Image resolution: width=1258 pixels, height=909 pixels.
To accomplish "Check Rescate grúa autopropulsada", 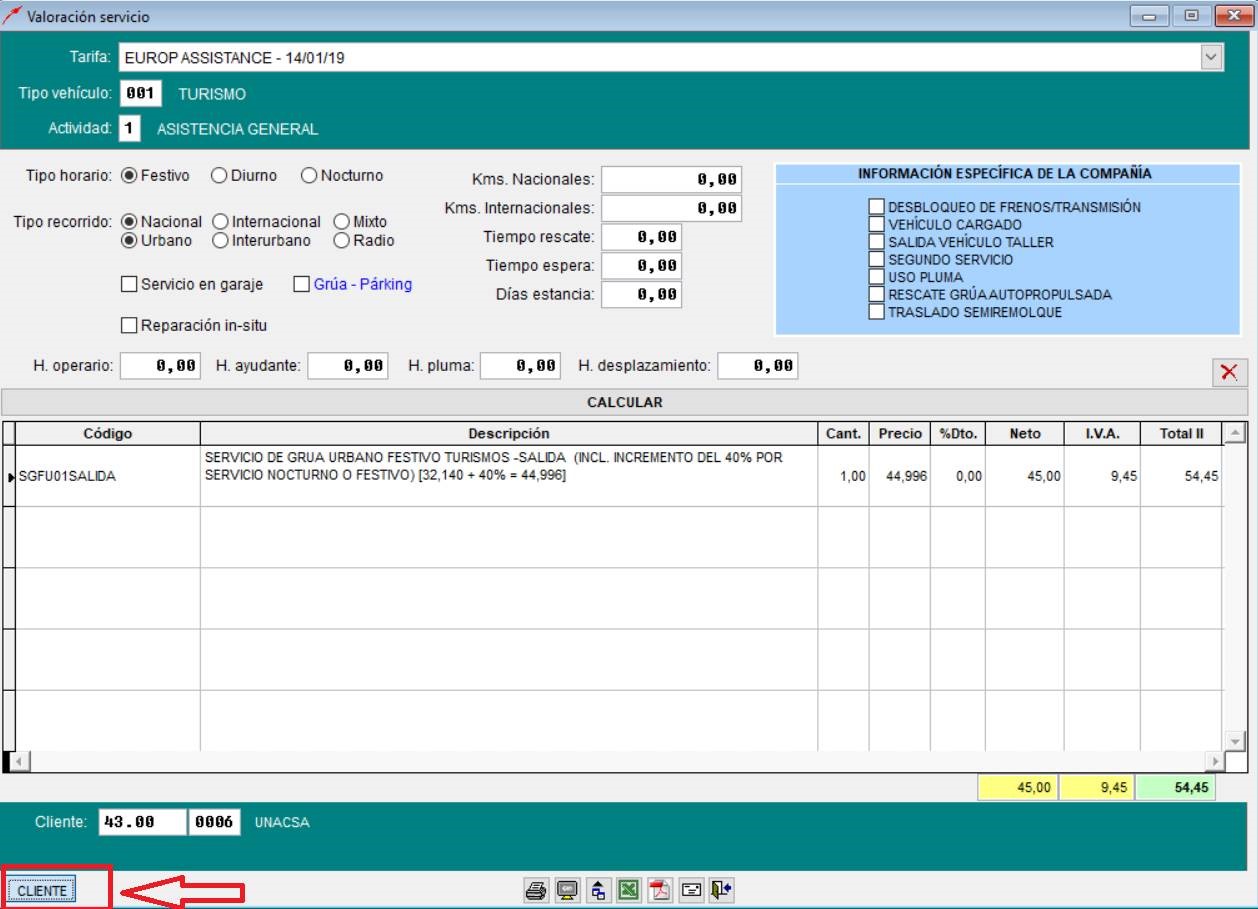I will pyautogui.click(x=876, y=294).
